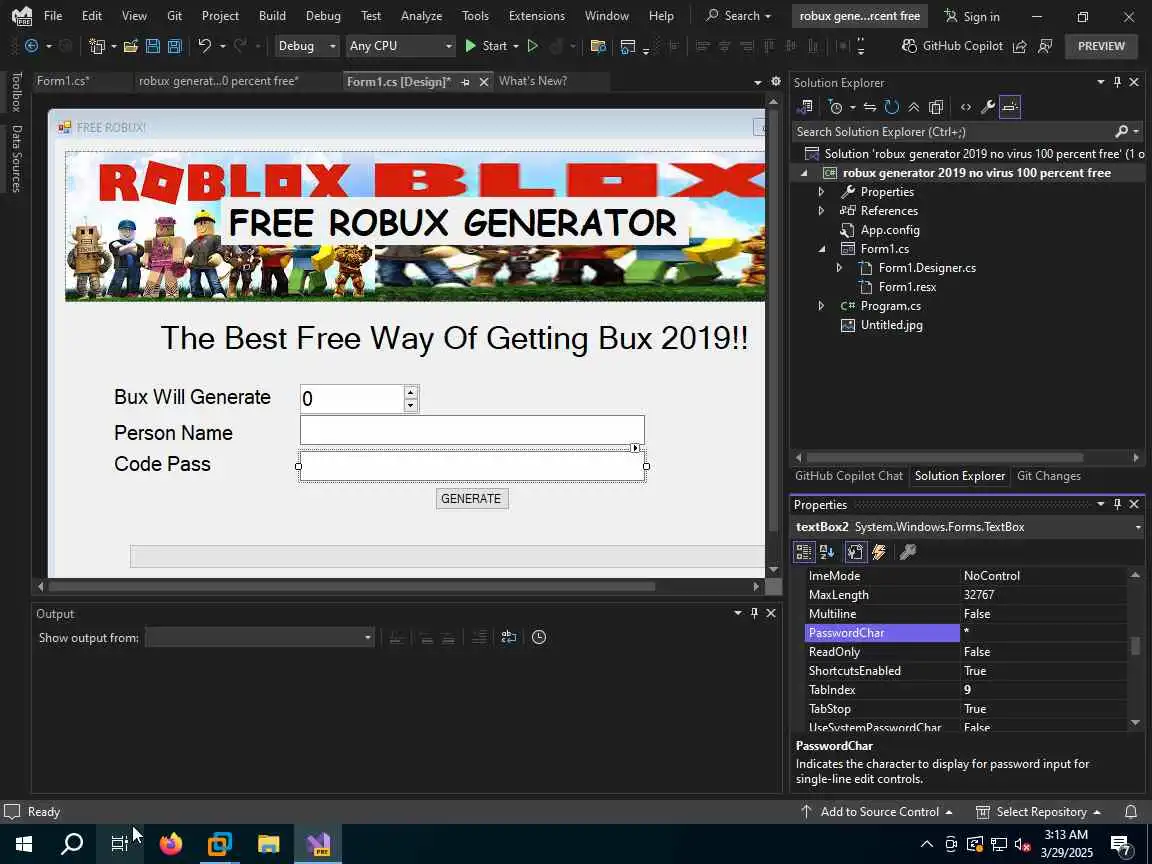
Task: Switch views icon in Solution Explorer toolbar
Action: (x=804, y=107)
